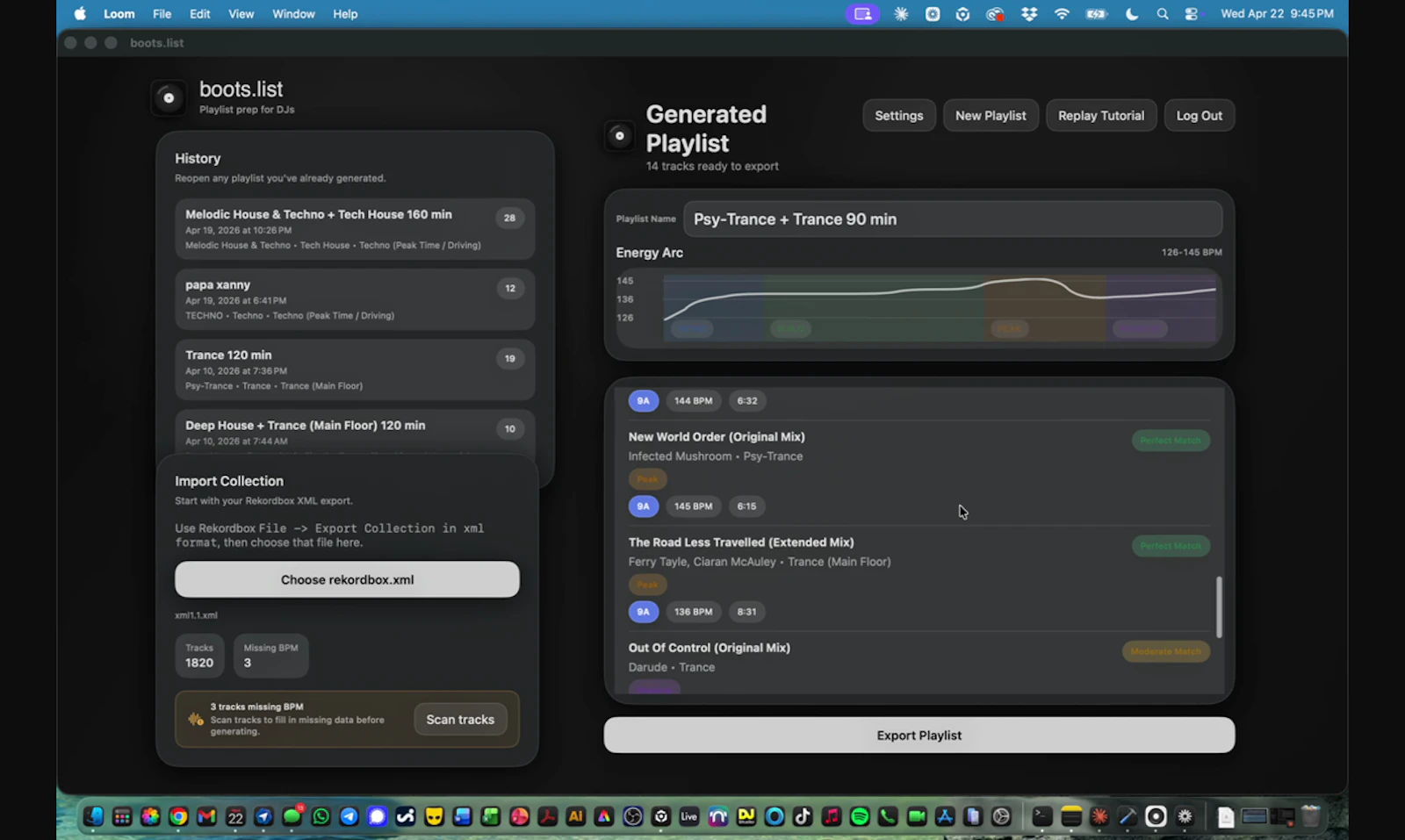Launch Apple Music from the dock
Screen dimensions: 1405x840
(831, 817)
